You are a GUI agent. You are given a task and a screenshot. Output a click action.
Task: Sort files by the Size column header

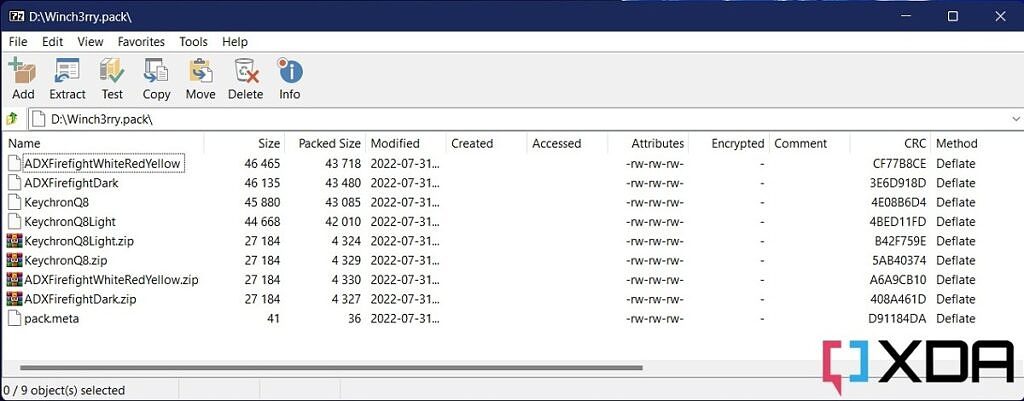point(268,143)
